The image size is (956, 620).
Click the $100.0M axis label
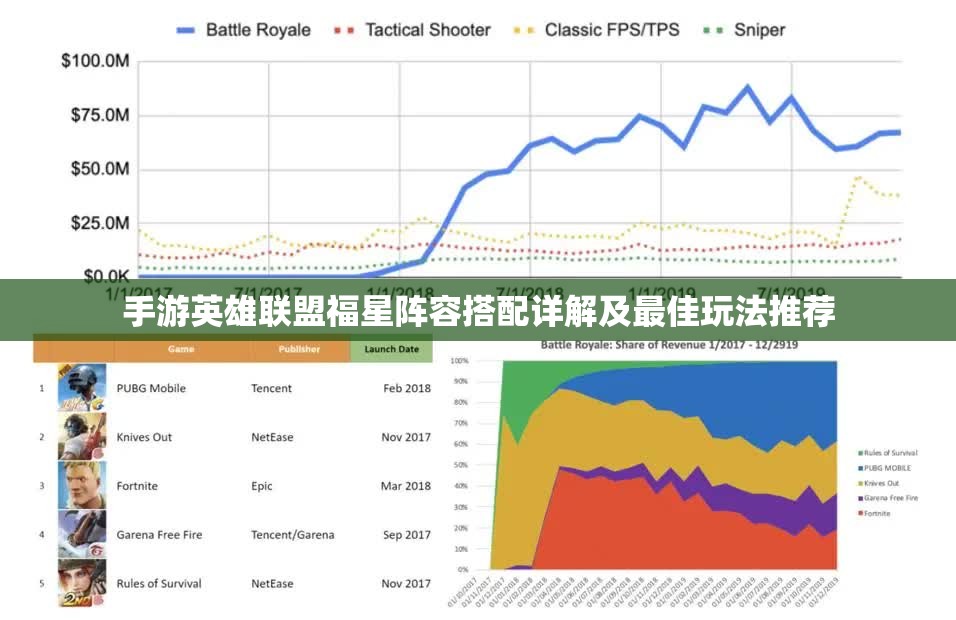96,60
